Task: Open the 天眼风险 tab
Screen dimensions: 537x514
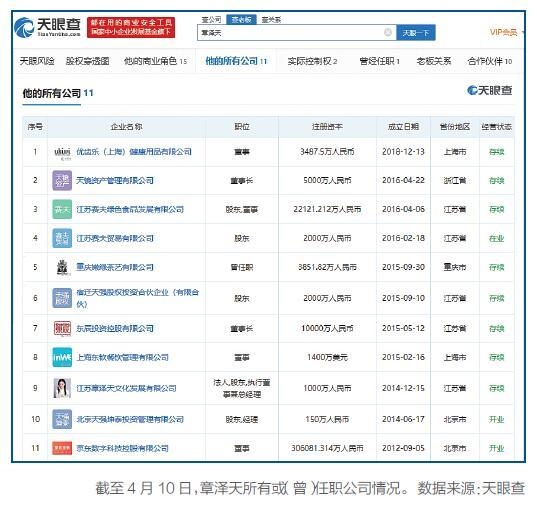Action: (37, 61)
